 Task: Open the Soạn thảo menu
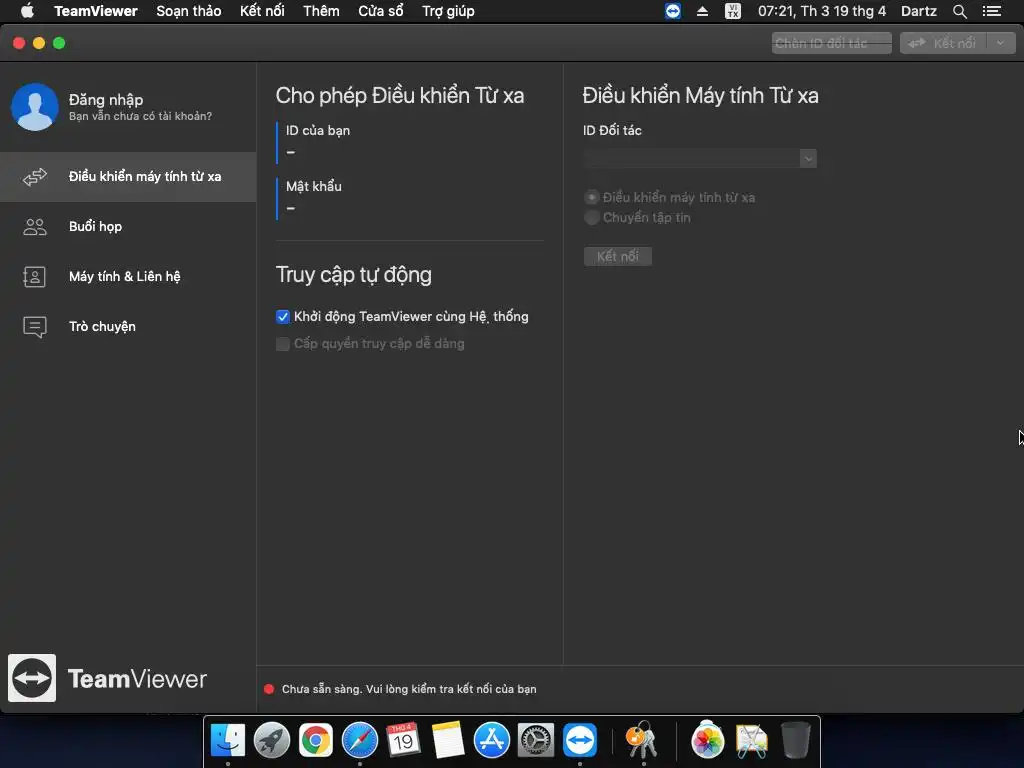(189, 11)
